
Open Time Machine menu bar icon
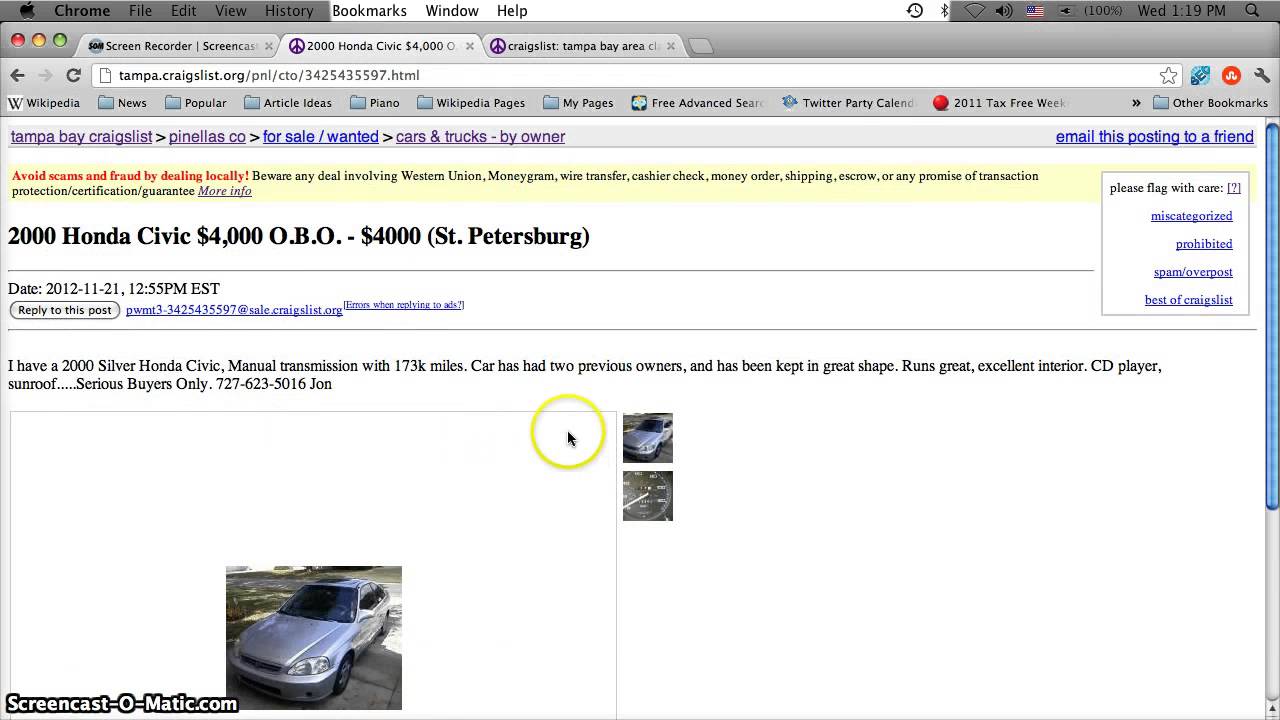point(915,11)
